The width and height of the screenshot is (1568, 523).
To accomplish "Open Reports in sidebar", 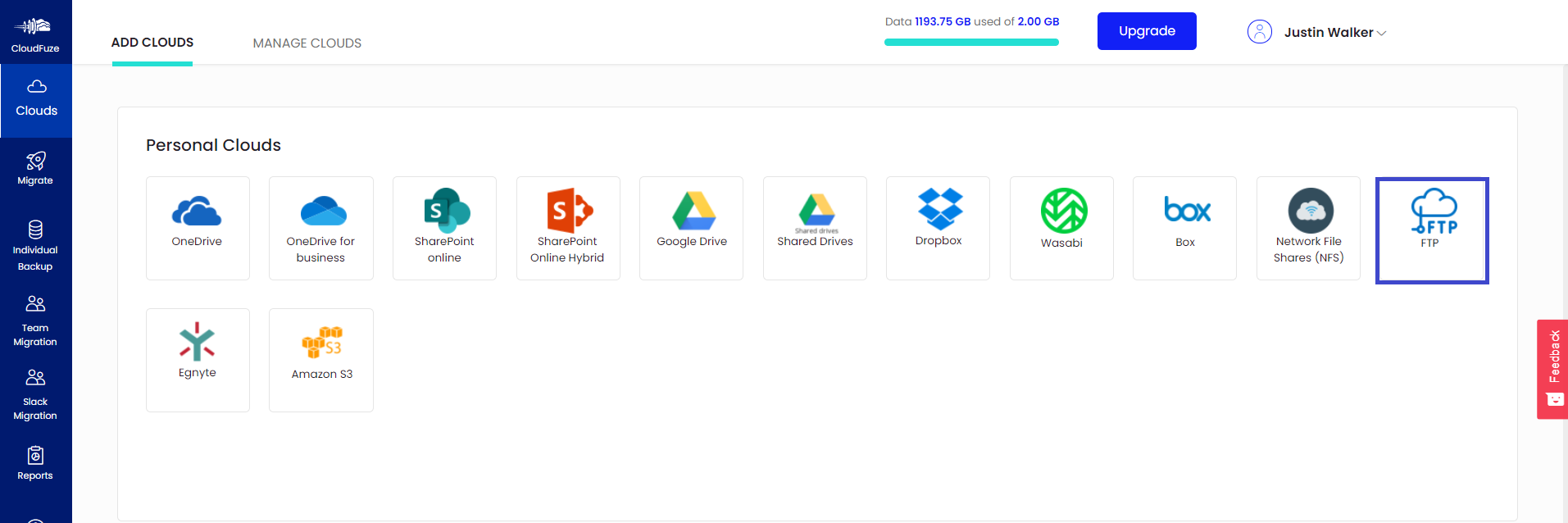I will point(35,463).
